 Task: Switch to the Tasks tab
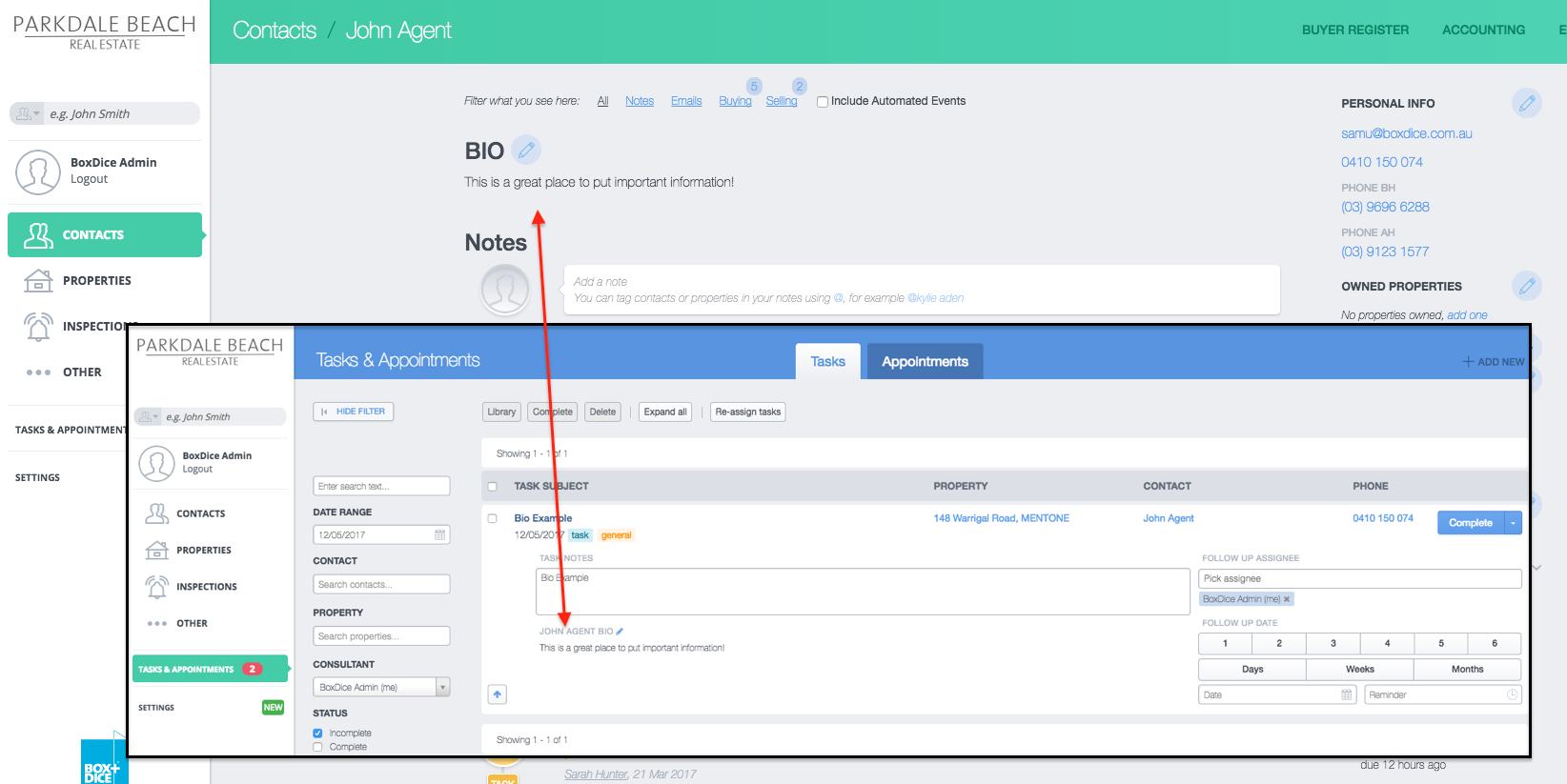tap(828, 362)
